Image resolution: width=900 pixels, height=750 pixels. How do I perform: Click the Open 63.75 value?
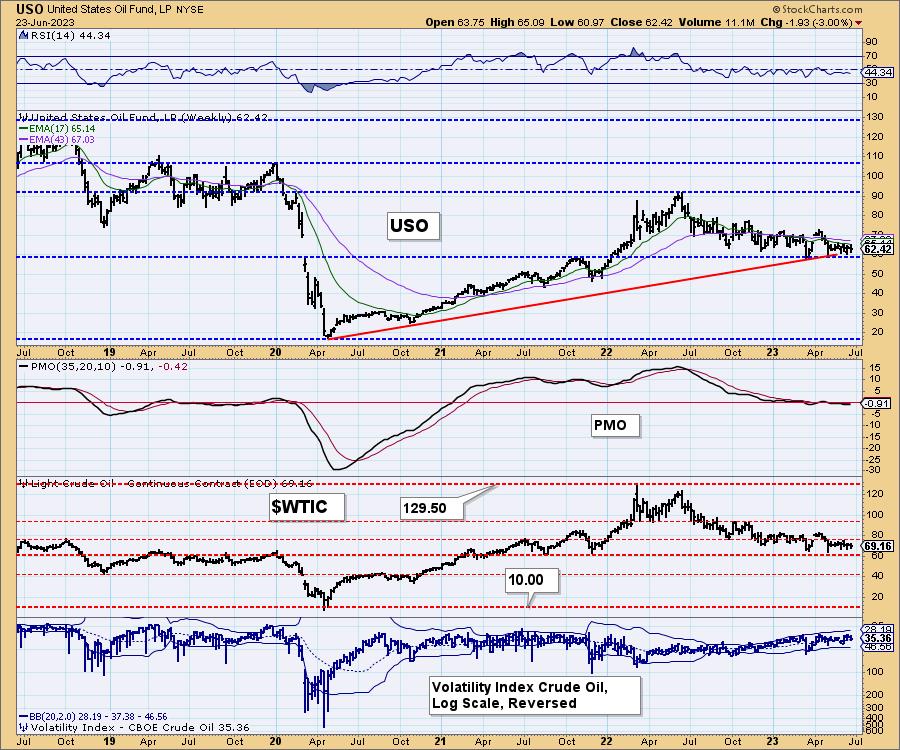[x=455, y=22]
